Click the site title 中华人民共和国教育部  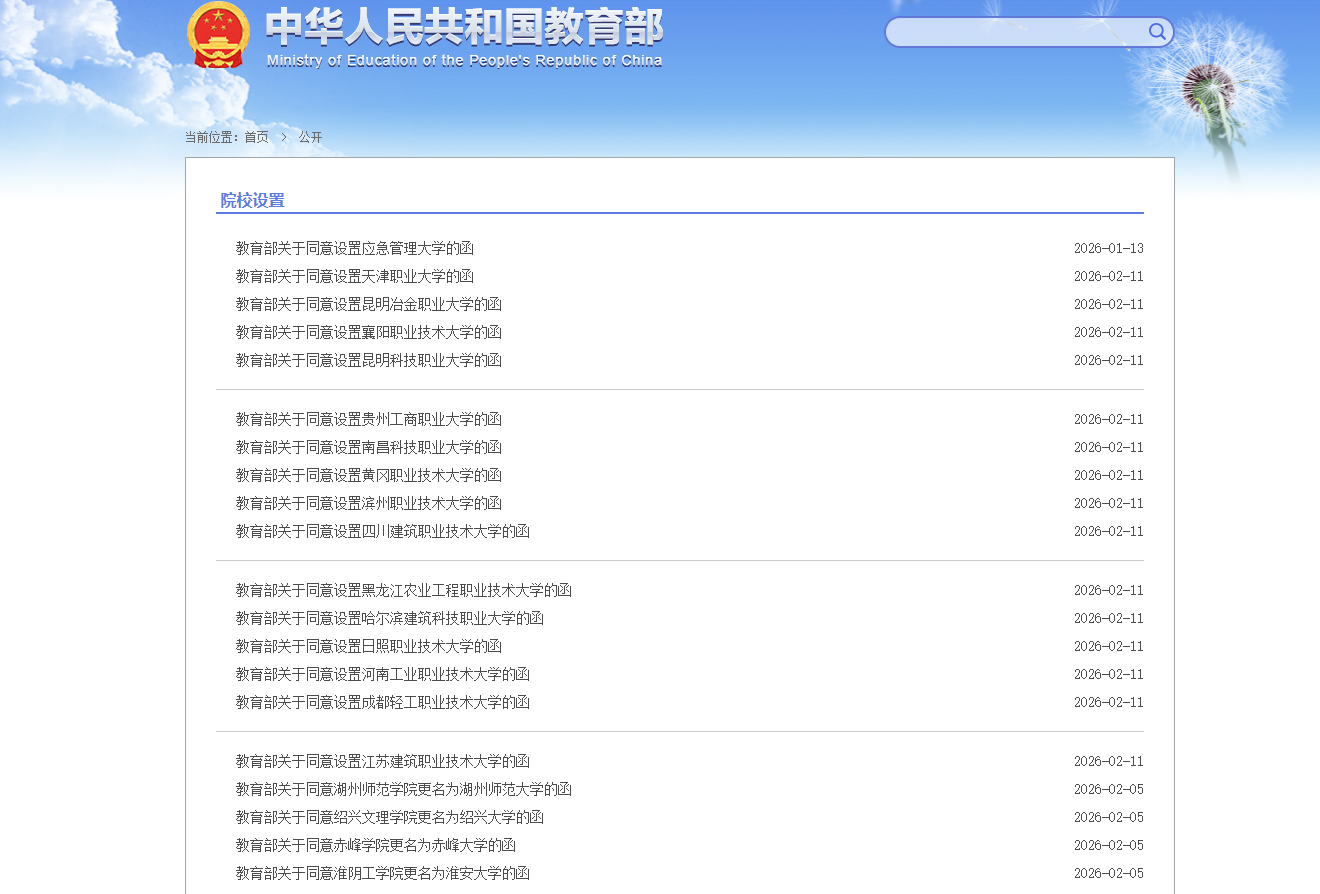pos(462,30)
